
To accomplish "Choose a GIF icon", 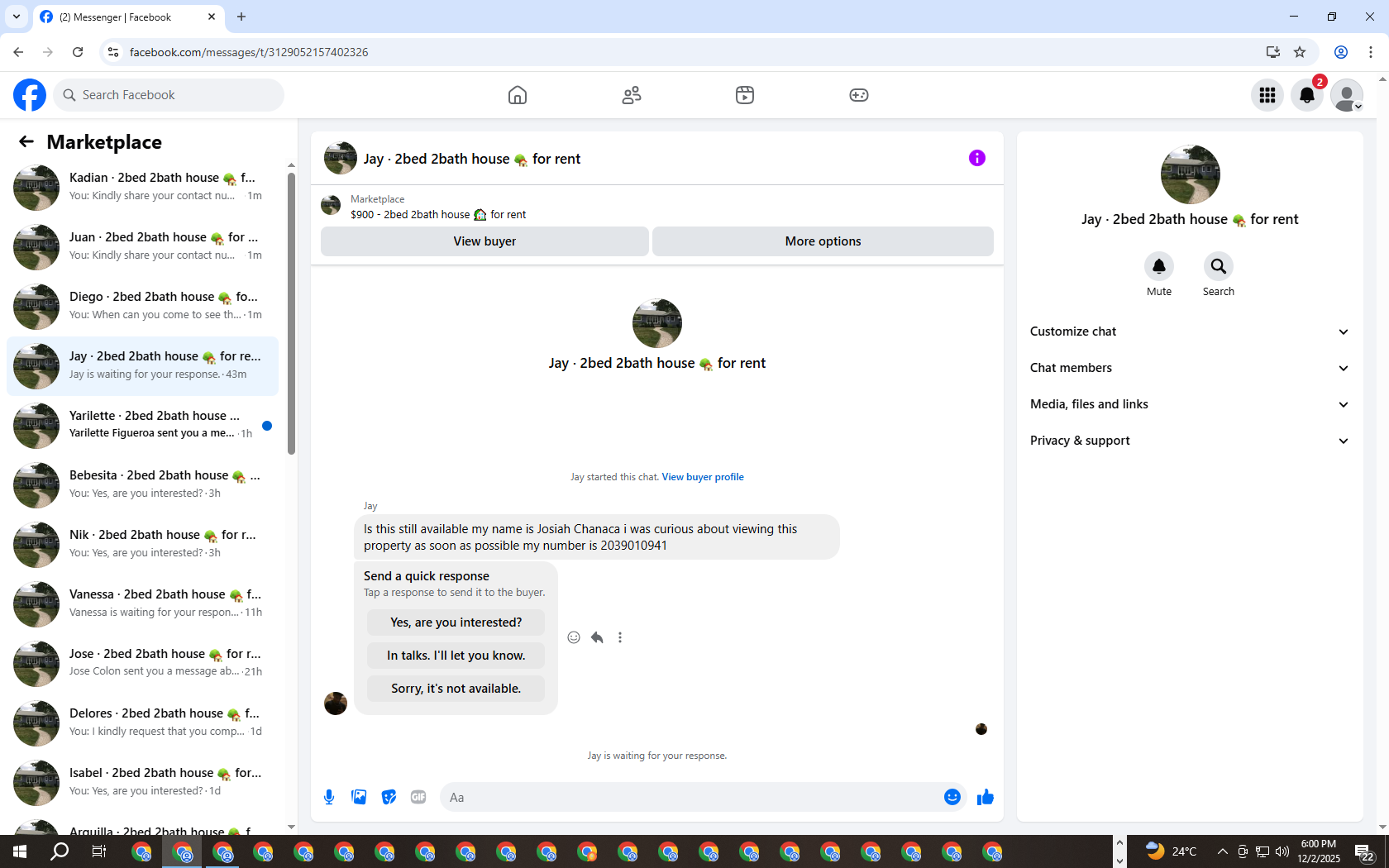I will point(418,797).
